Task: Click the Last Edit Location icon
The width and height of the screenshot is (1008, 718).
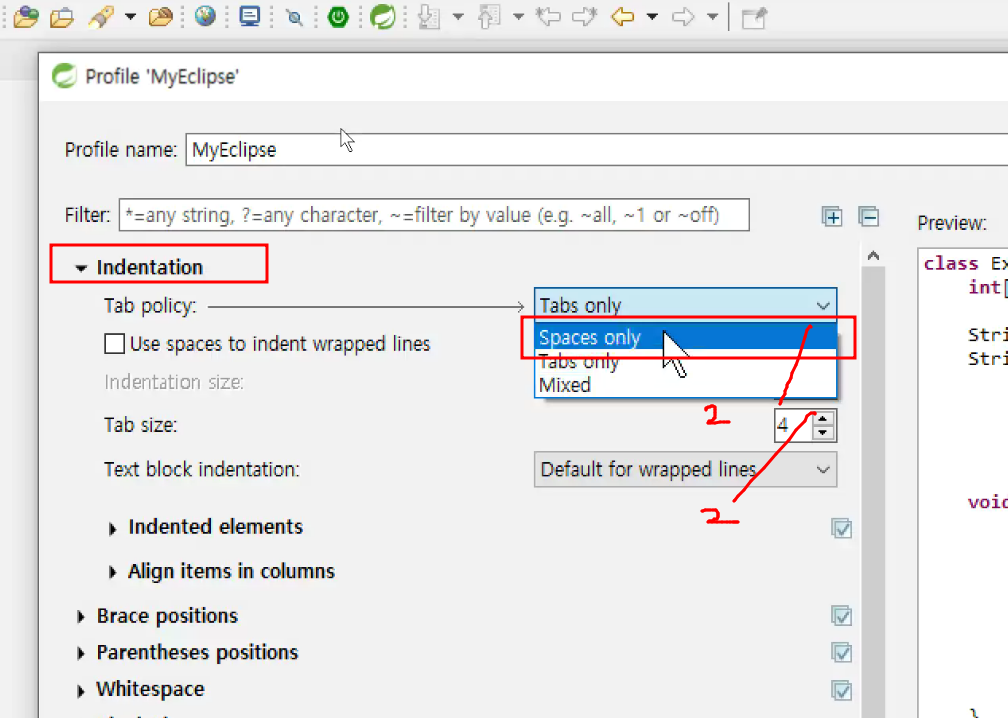Action: (x=548, y=17)
